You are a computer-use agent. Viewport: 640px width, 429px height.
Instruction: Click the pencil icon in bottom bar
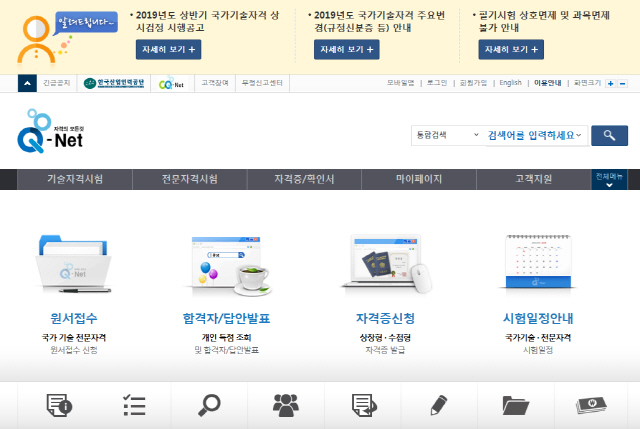pyautogui.click(x=438, y=405)
